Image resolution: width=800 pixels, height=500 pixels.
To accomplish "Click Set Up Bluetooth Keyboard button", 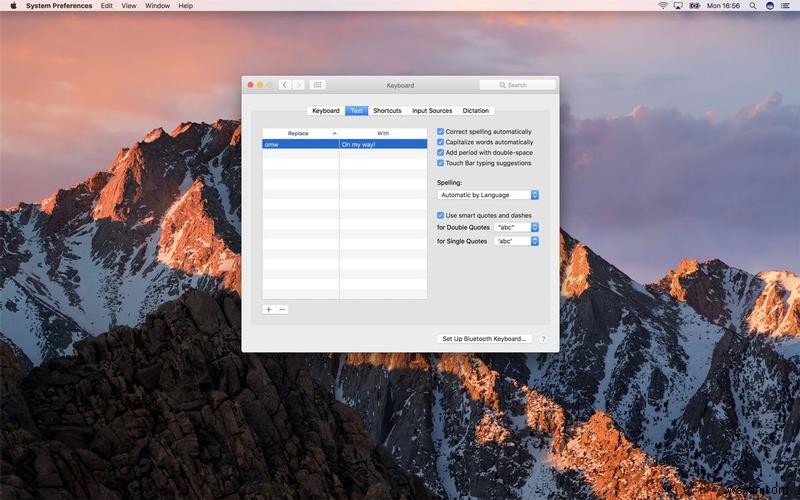I will 484,339.
